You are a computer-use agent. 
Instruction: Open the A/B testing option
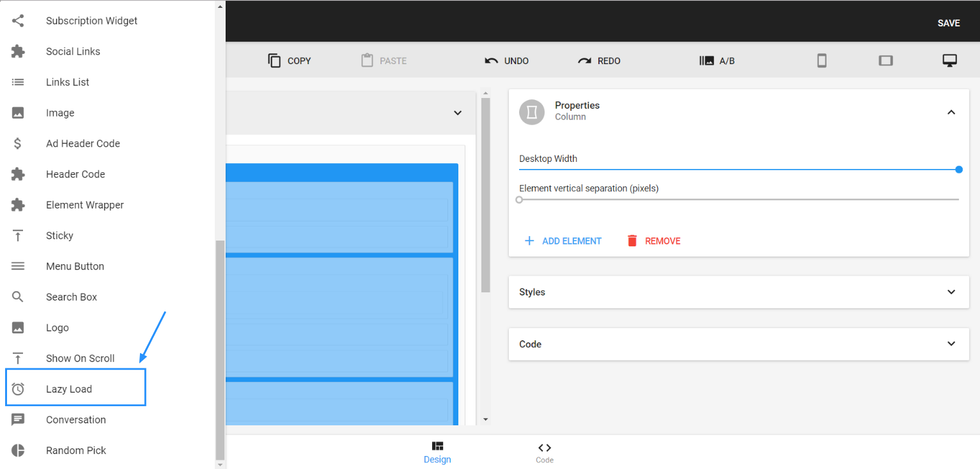point(717,61)
